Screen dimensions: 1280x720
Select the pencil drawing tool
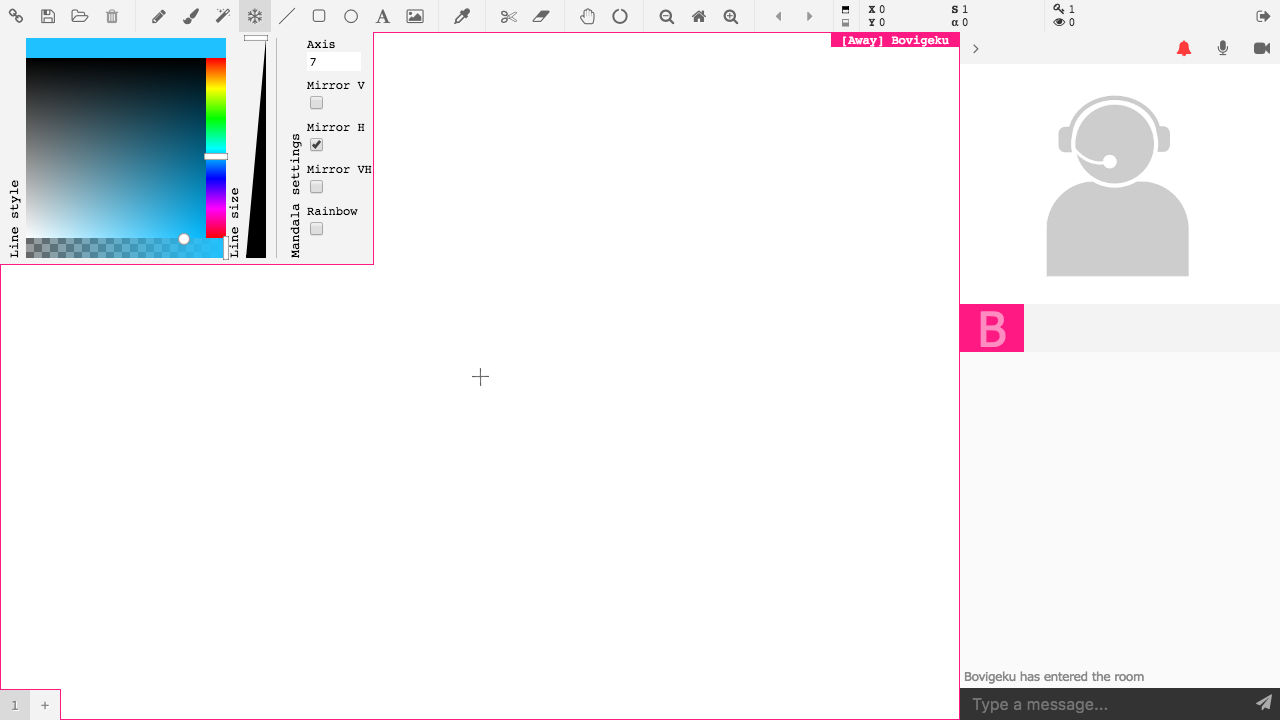[x=158, y=16]
